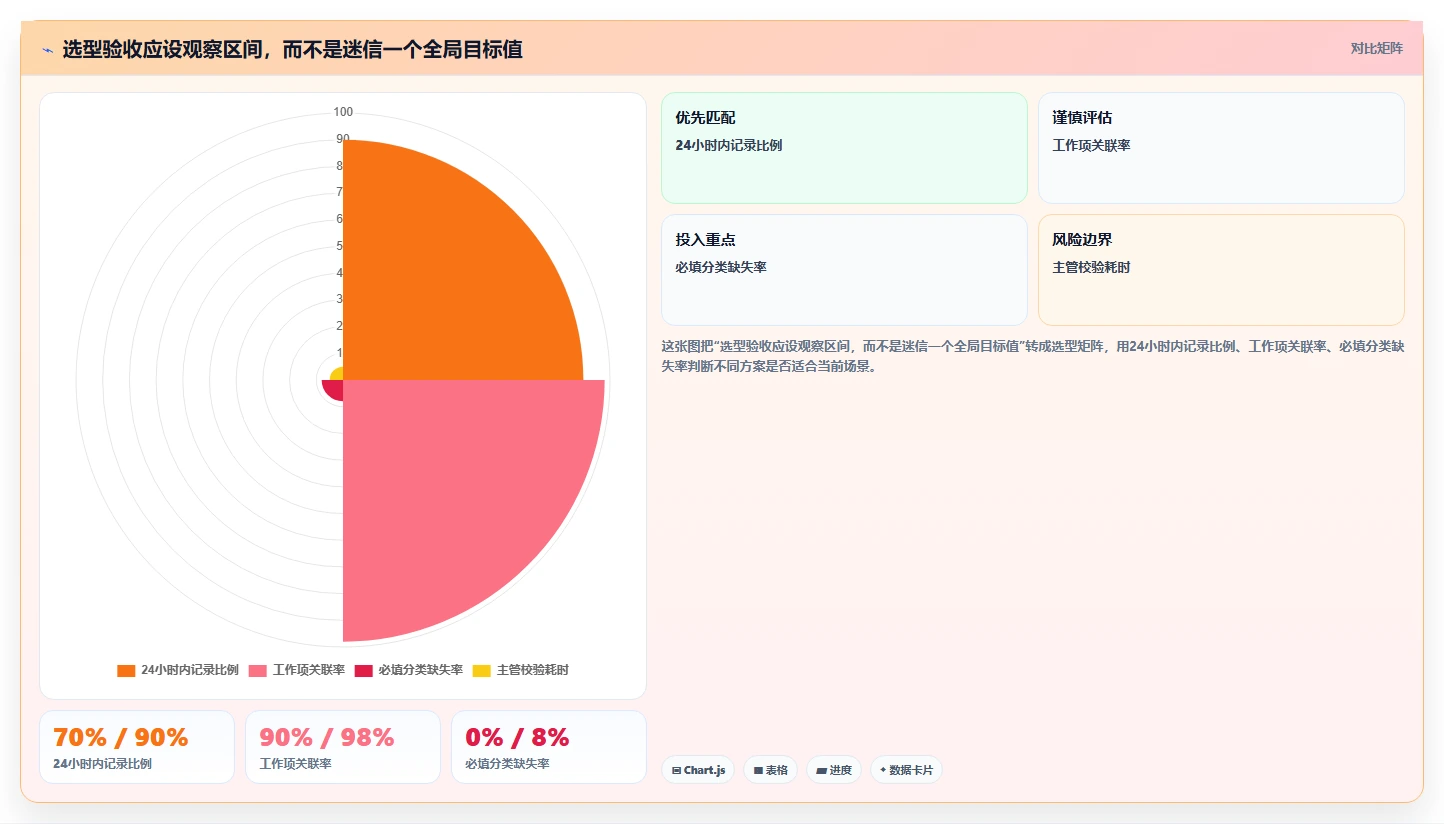This screenshot has width=1444, height=824.
Task: Toggle 必填分类缺失率 legend item
Action: click(409, 670)
